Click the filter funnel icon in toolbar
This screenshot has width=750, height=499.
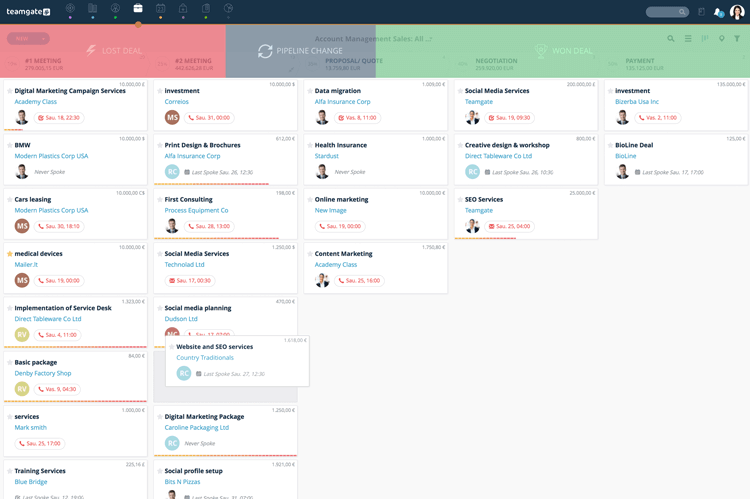click(737, 39)
